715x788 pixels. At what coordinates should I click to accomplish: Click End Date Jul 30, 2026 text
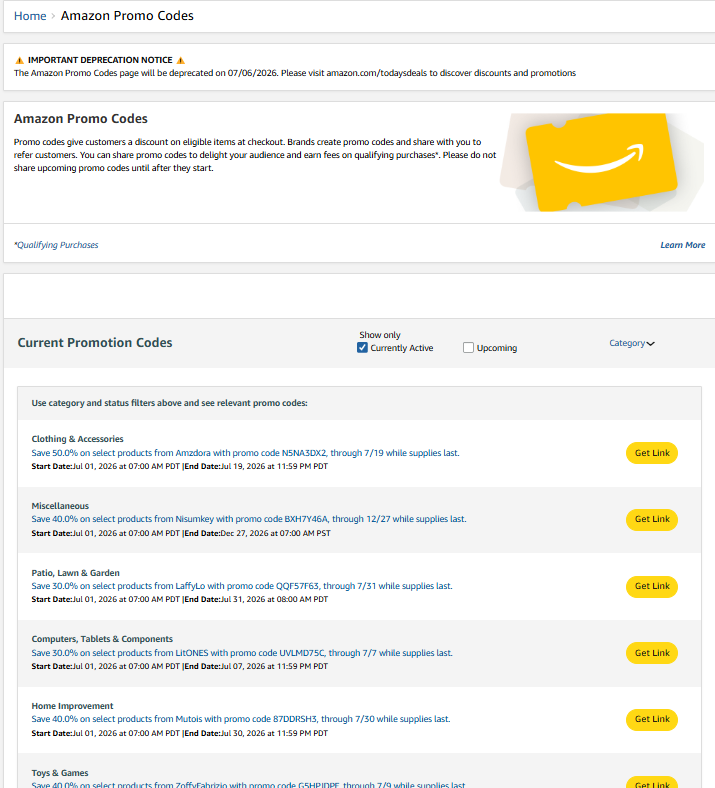(x=256, y=733)
